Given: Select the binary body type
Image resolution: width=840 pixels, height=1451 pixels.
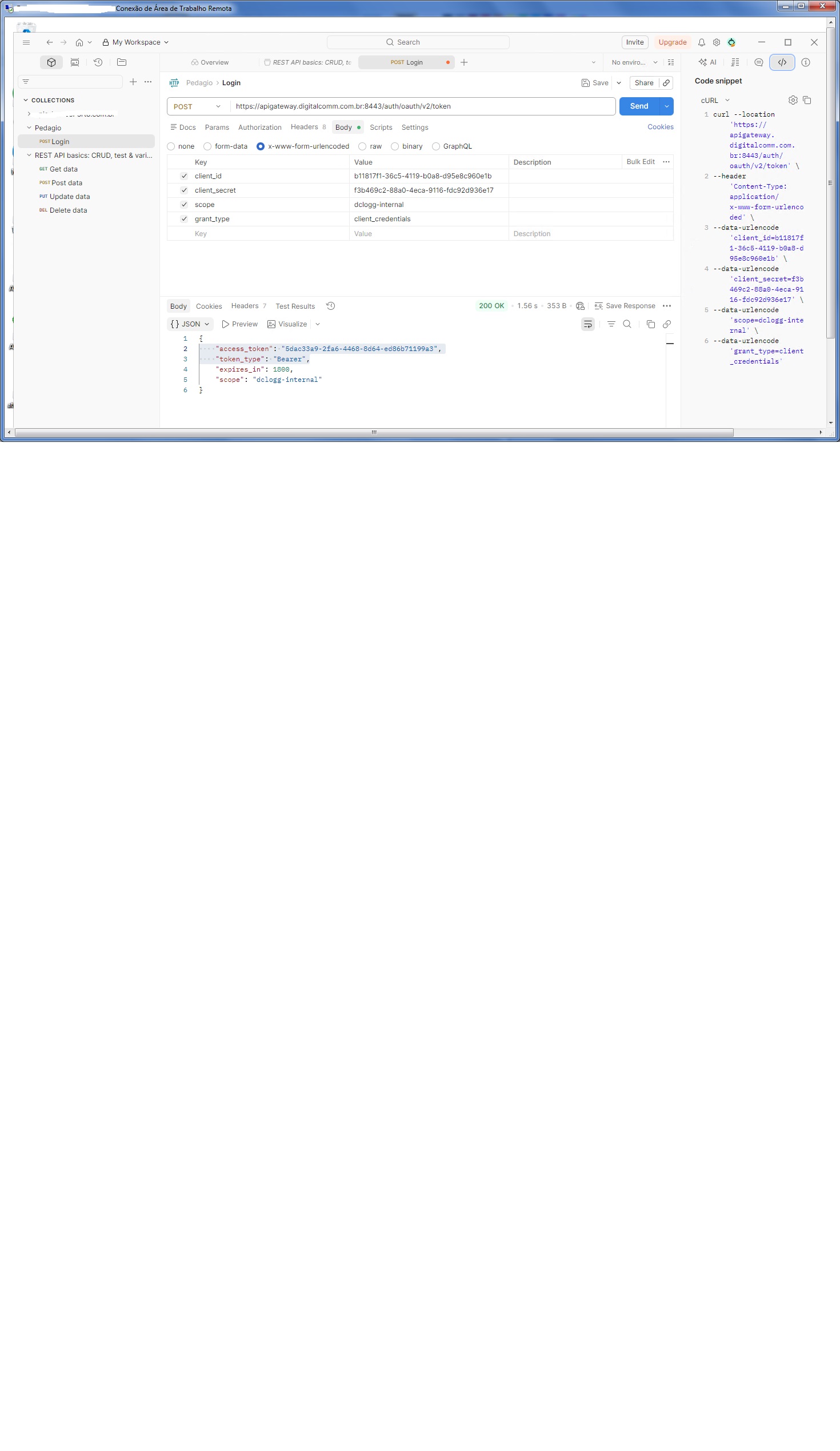Looking at the screenshot, I should (395, 147).
